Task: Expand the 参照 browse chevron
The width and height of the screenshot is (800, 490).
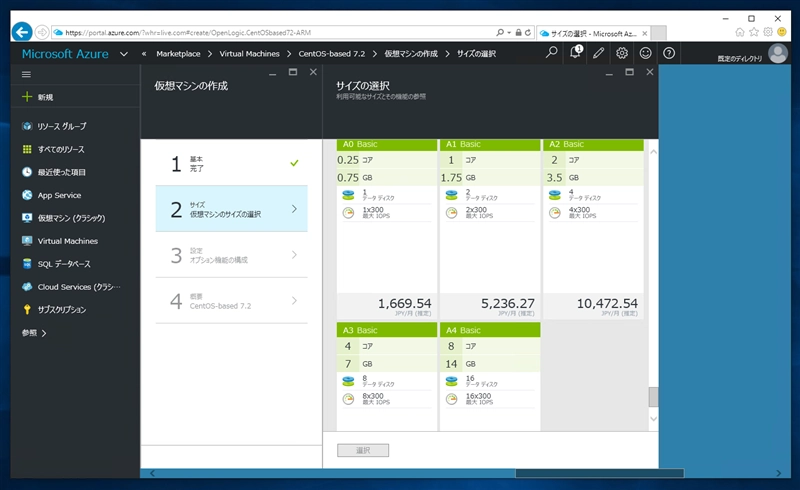Action: [44, 333]
